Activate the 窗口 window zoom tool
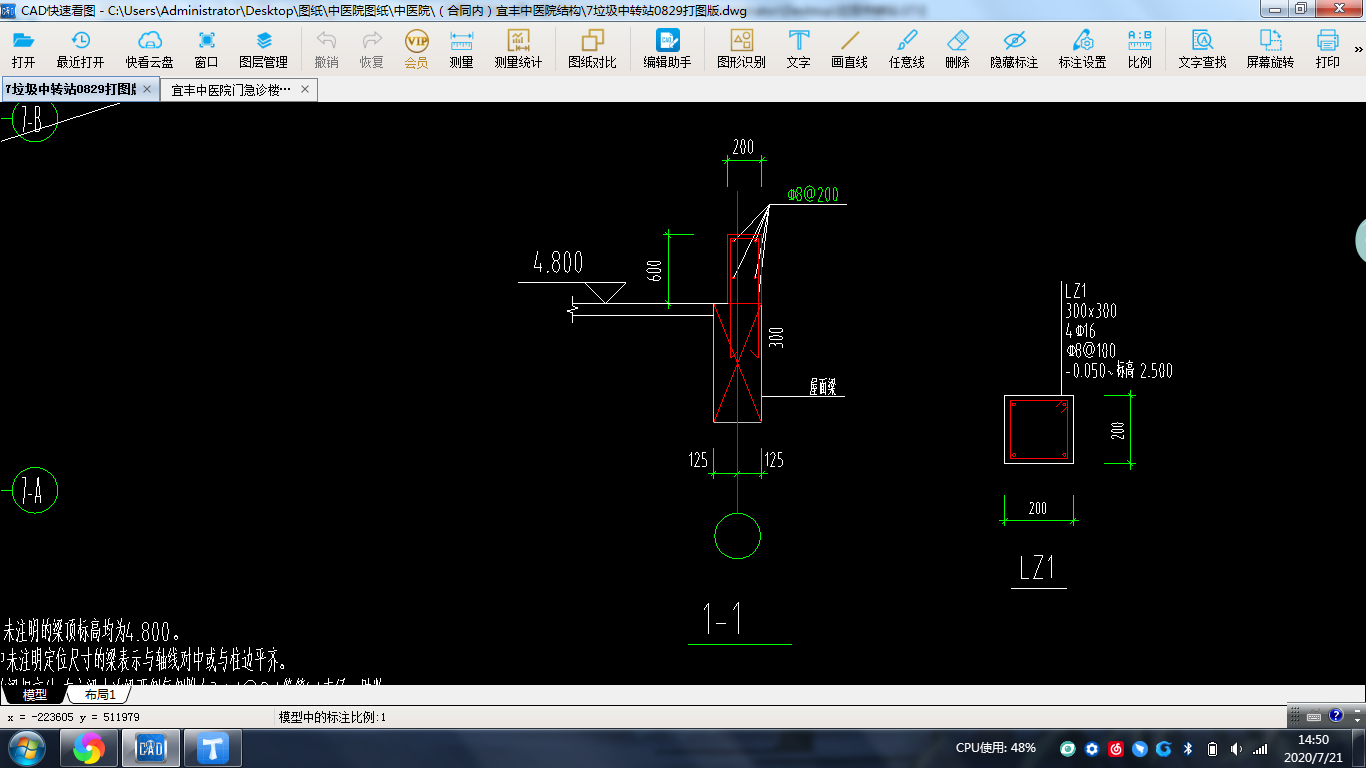Screen dimensions: 1366x768 pos(207,49)
